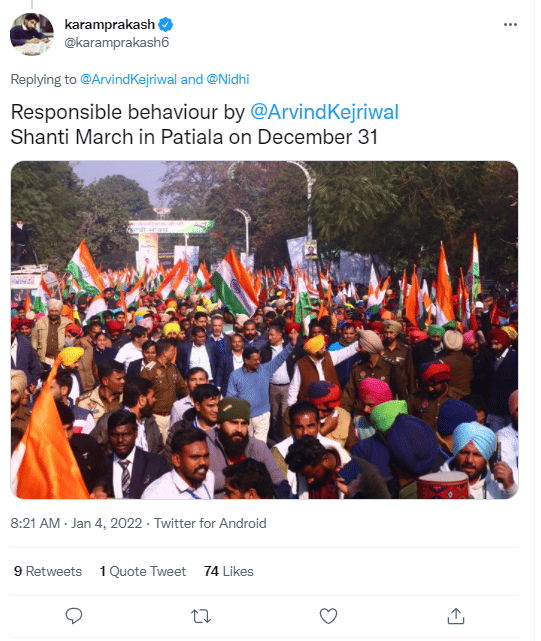Screen dimensions: 541x641
Task: Retweet using the arrows icon
Action: click(201, 616)
